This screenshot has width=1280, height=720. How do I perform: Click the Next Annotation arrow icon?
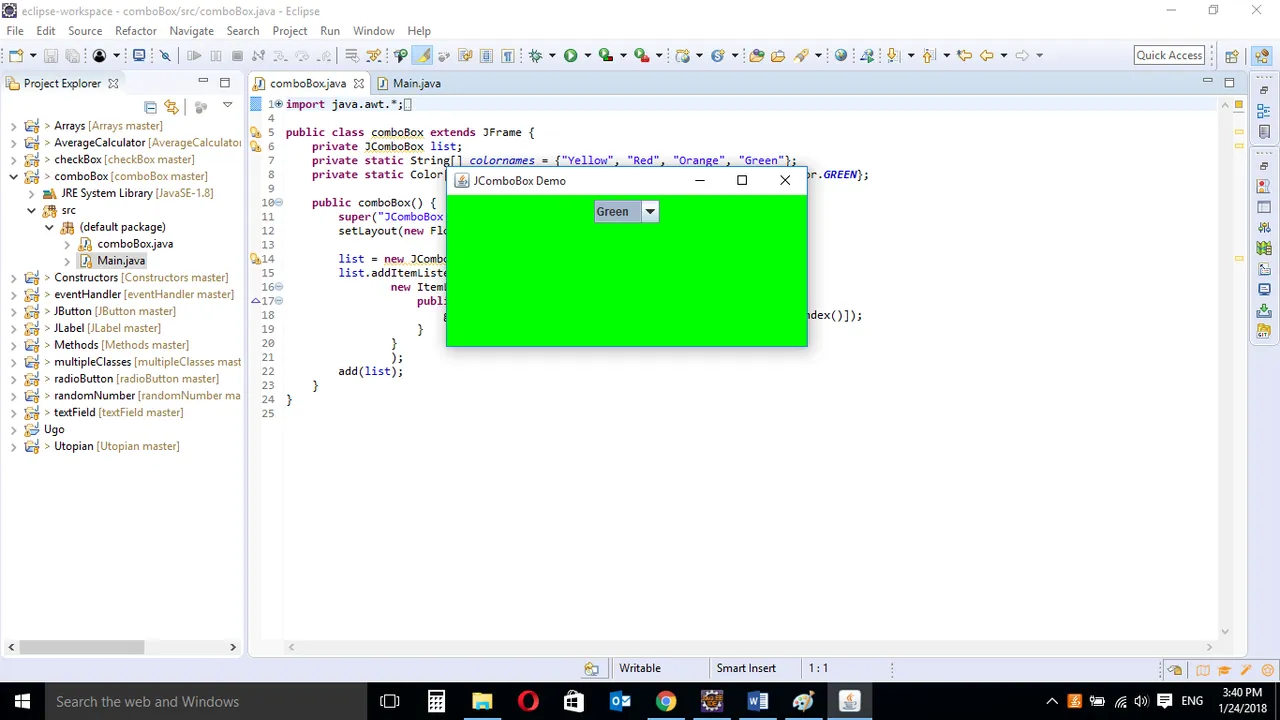[893, 56]
